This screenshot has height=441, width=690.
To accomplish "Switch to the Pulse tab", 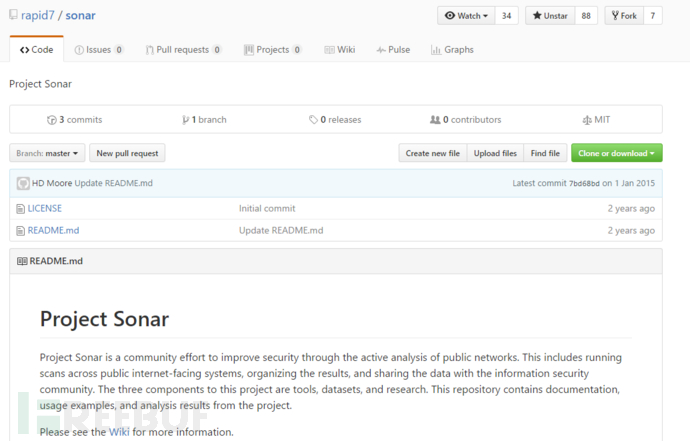I will [393, 50].
